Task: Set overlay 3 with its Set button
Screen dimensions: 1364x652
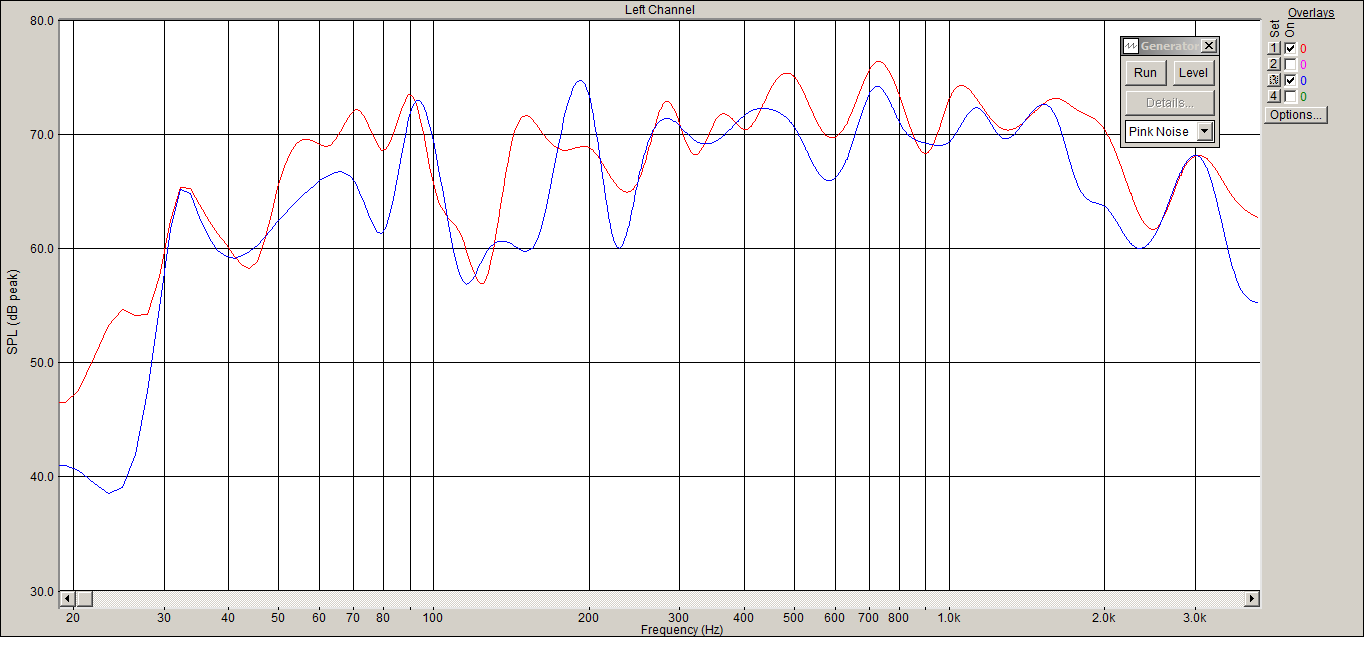Action: (x=1274, y=80)
